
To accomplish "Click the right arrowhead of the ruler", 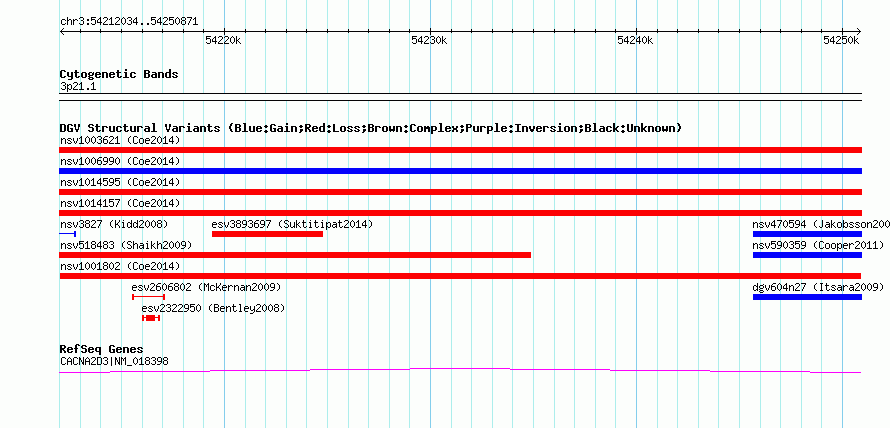I will tap(859, 31).
